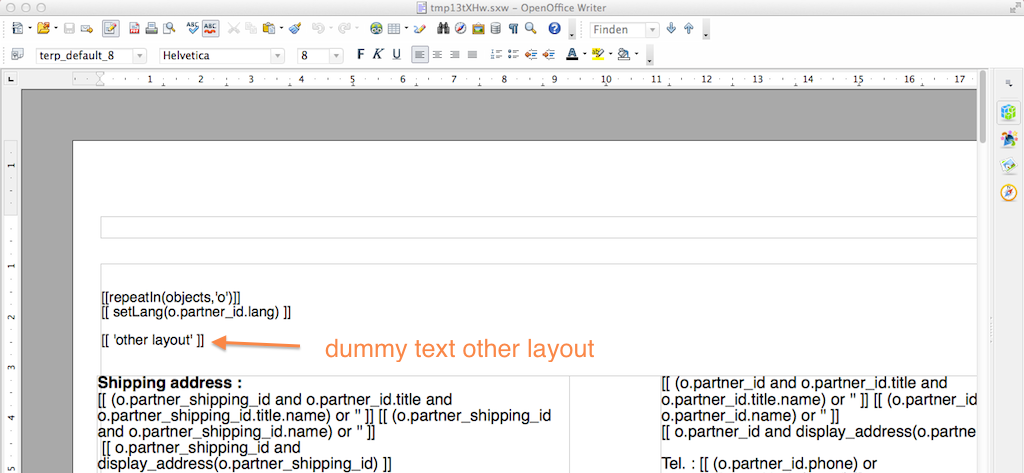Insert a Table using grid icon
This screenshot has height=473, width=1024.
394,29
